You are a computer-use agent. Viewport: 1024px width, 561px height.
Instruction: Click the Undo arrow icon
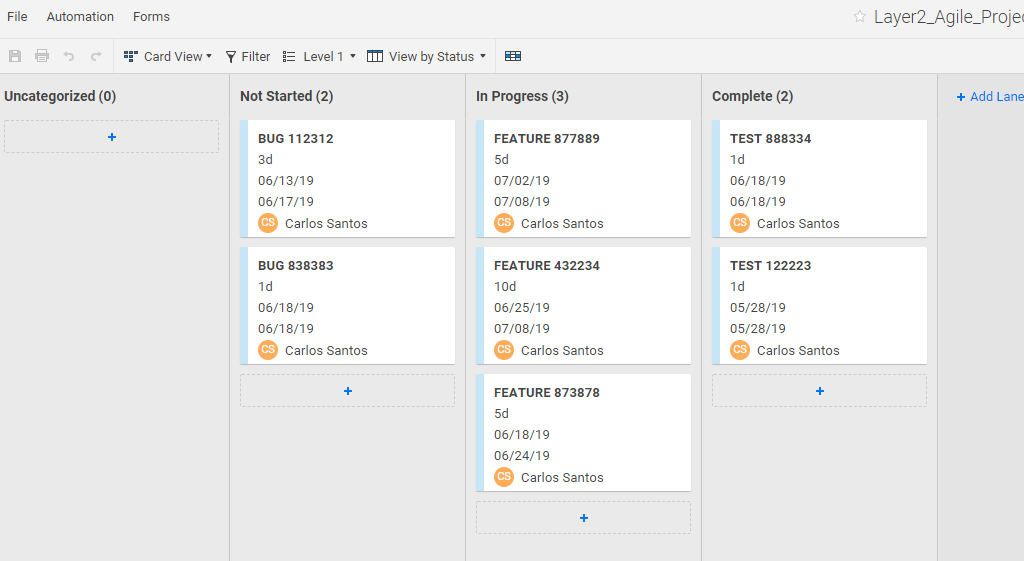[69, 57]
